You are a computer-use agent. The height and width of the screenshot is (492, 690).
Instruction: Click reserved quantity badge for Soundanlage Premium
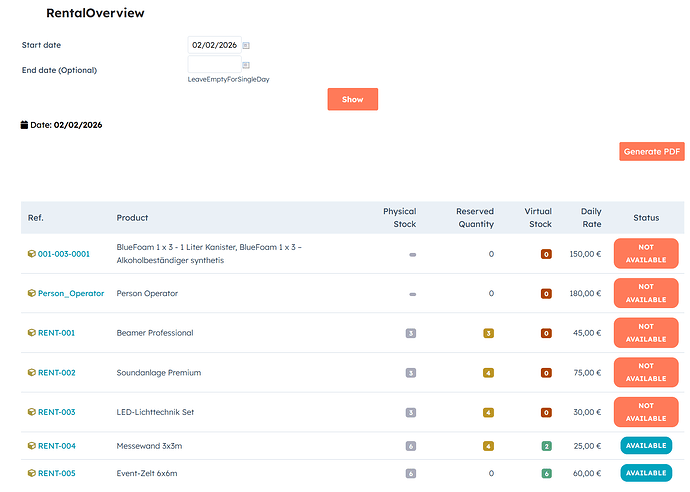tap(488, 373)
